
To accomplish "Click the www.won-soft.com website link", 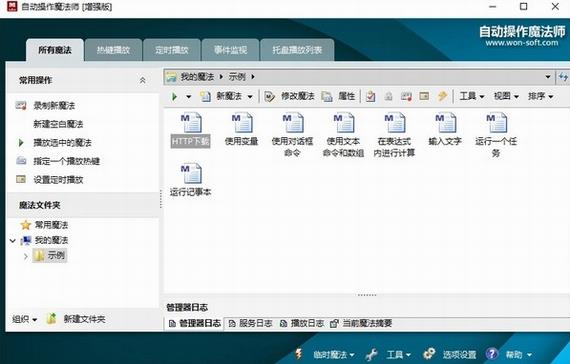I will (x=522, y=43).
